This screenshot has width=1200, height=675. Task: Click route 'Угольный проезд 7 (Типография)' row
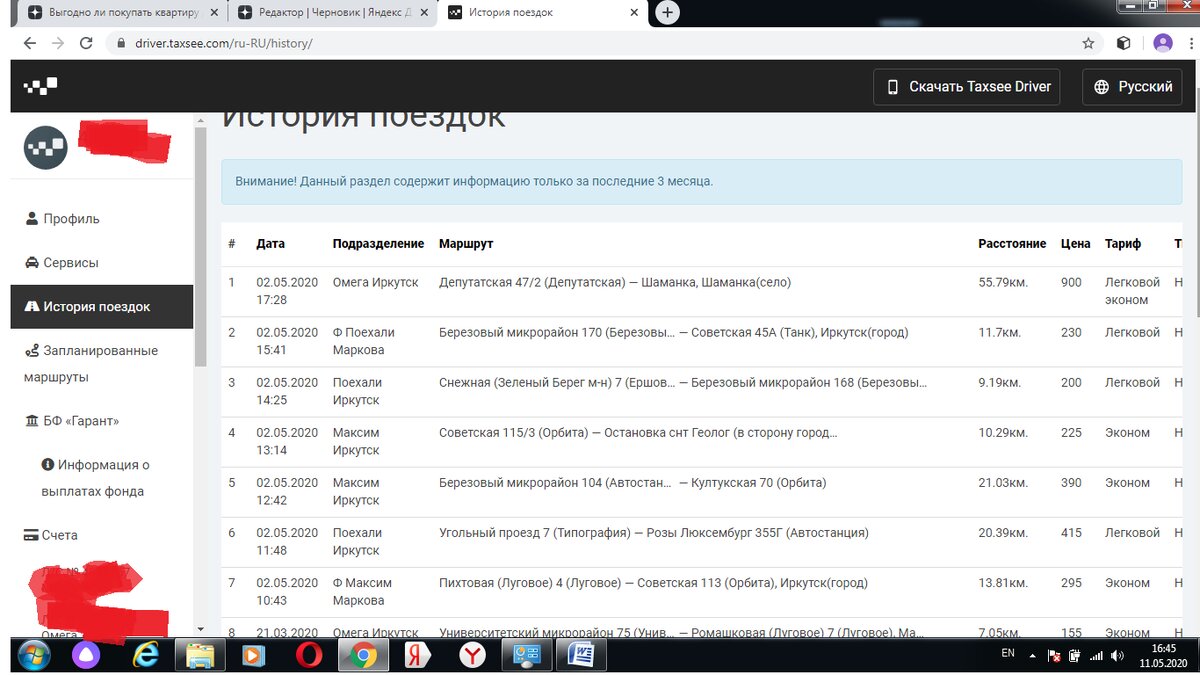(x=654, y=532)
